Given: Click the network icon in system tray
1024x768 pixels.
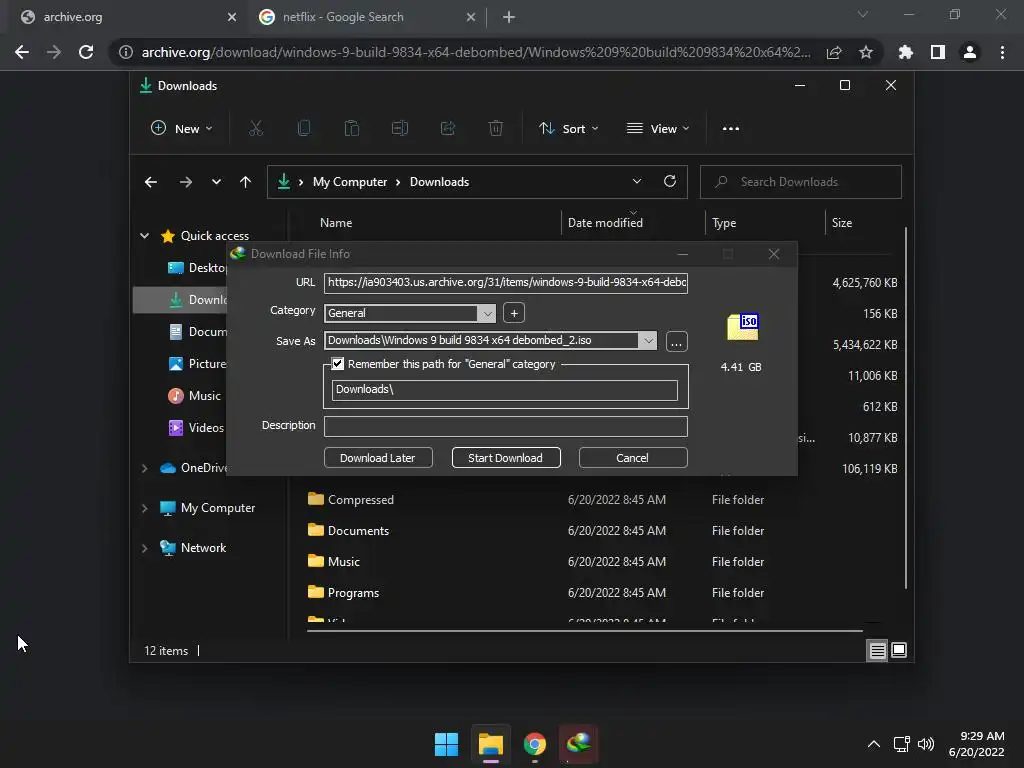Looking at the screenshot, I should tap(902, 744).
